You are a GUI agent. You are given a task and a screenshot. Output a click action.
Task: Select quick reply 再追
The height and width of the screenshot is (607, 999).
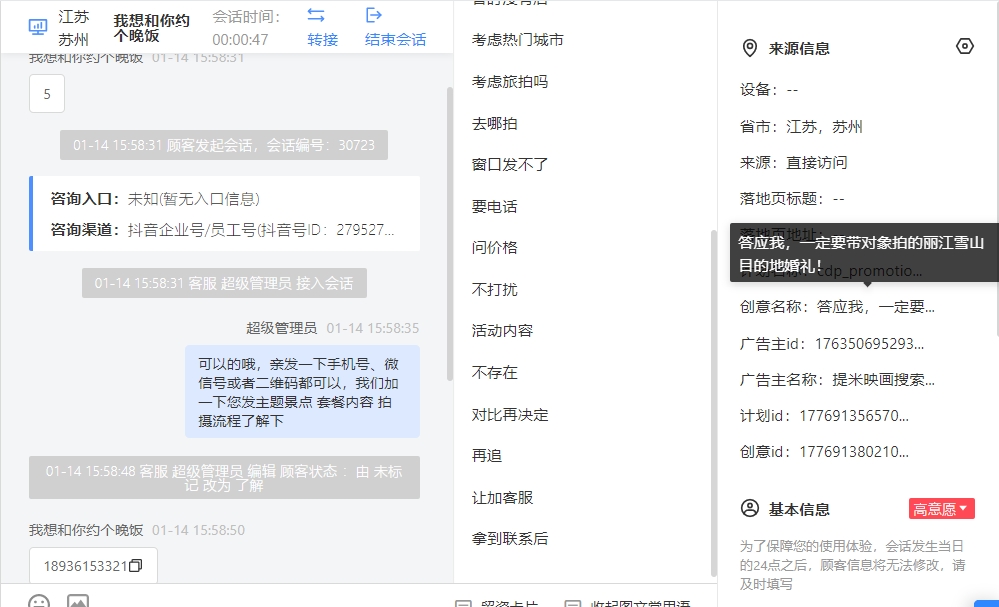tap(487, 456)
